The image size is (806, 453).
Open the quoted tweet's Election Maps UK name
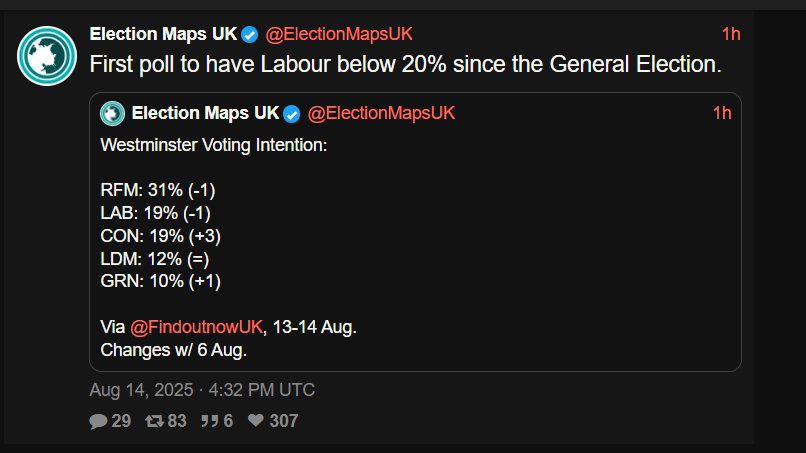(206, 113)
